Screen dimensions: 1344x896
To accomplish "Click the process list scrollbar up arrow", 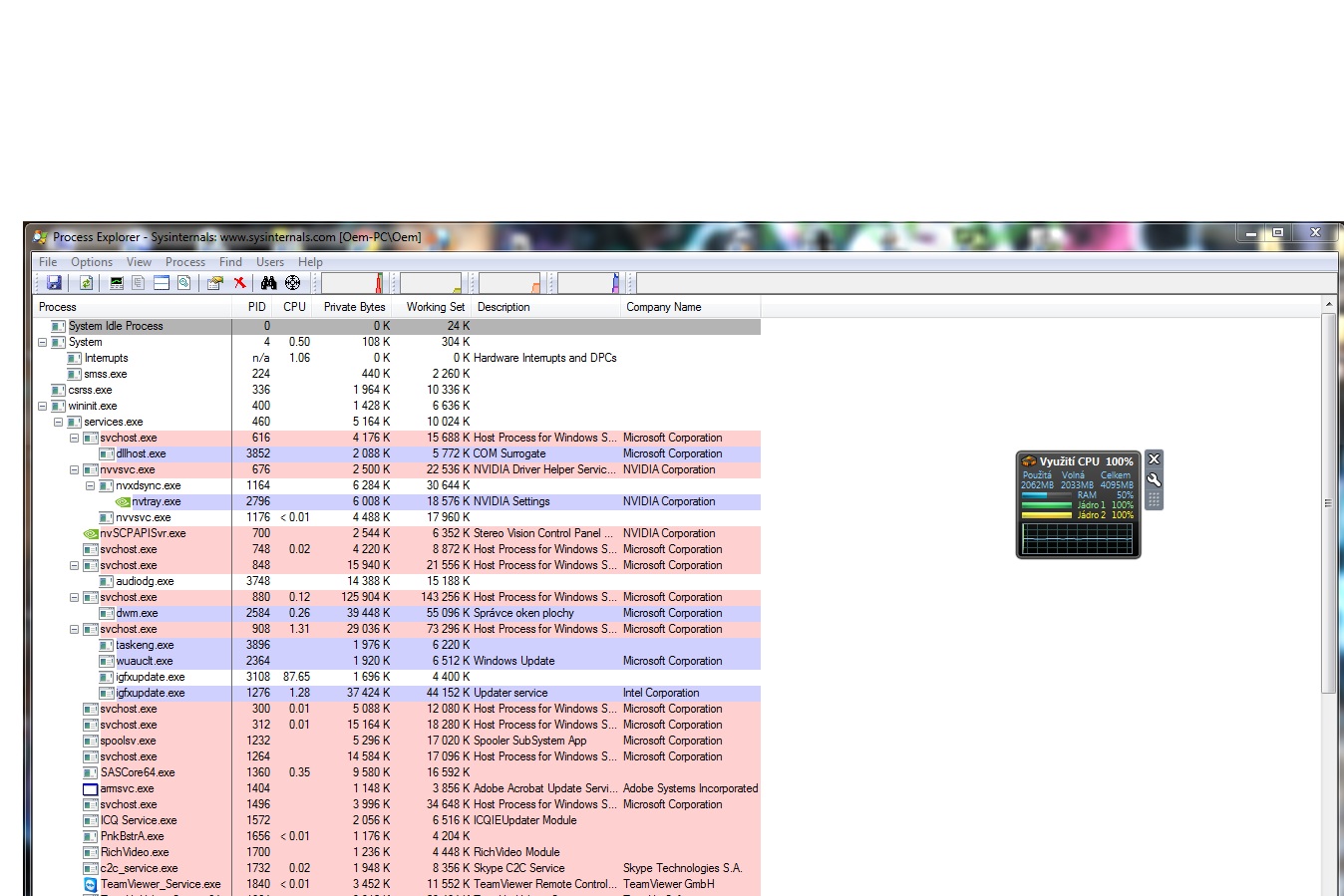I will click(1328, 304).
